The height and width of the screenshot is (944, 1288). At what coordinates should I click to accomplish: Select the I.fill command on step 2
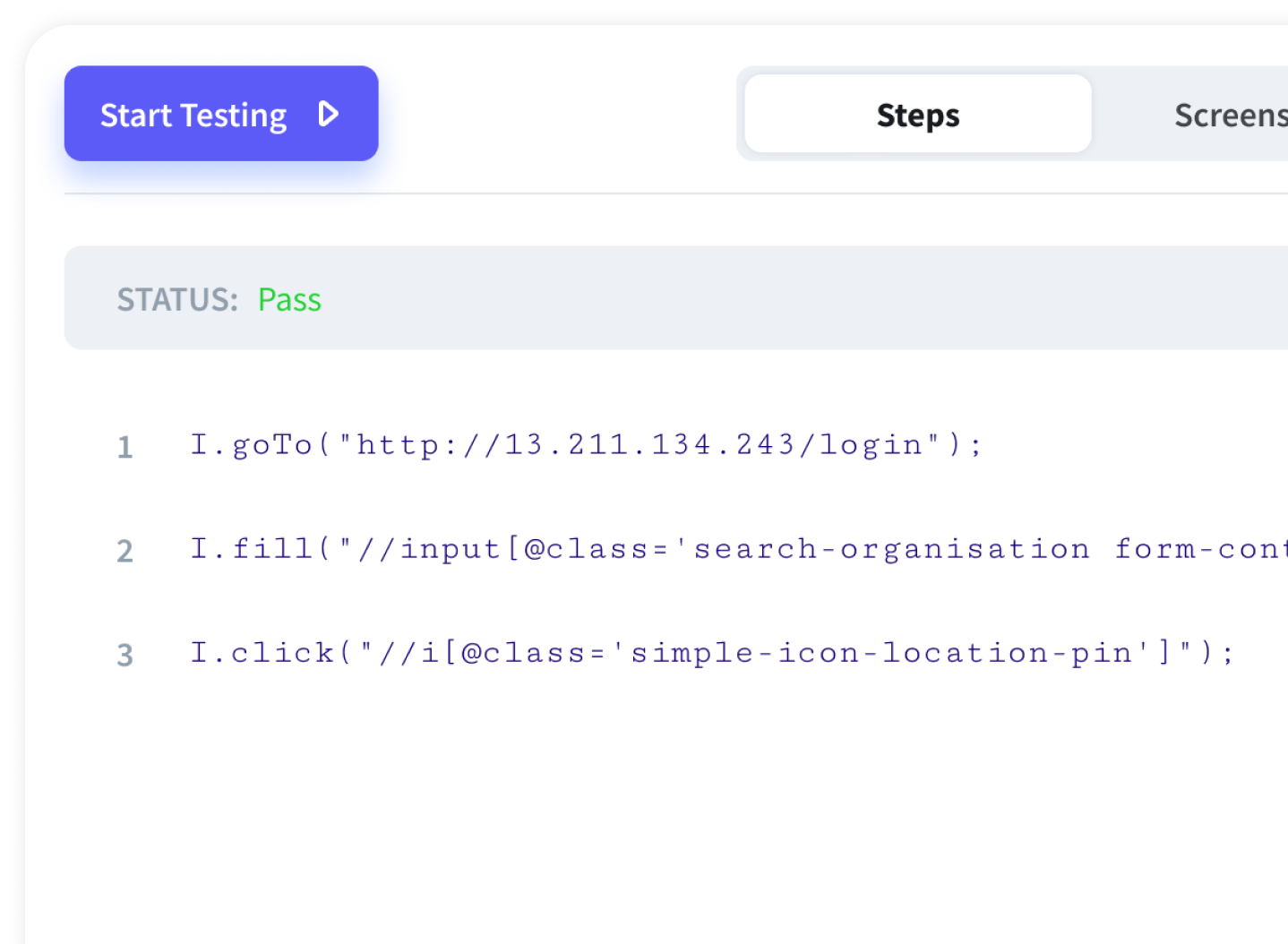click(x=627, y=548)
